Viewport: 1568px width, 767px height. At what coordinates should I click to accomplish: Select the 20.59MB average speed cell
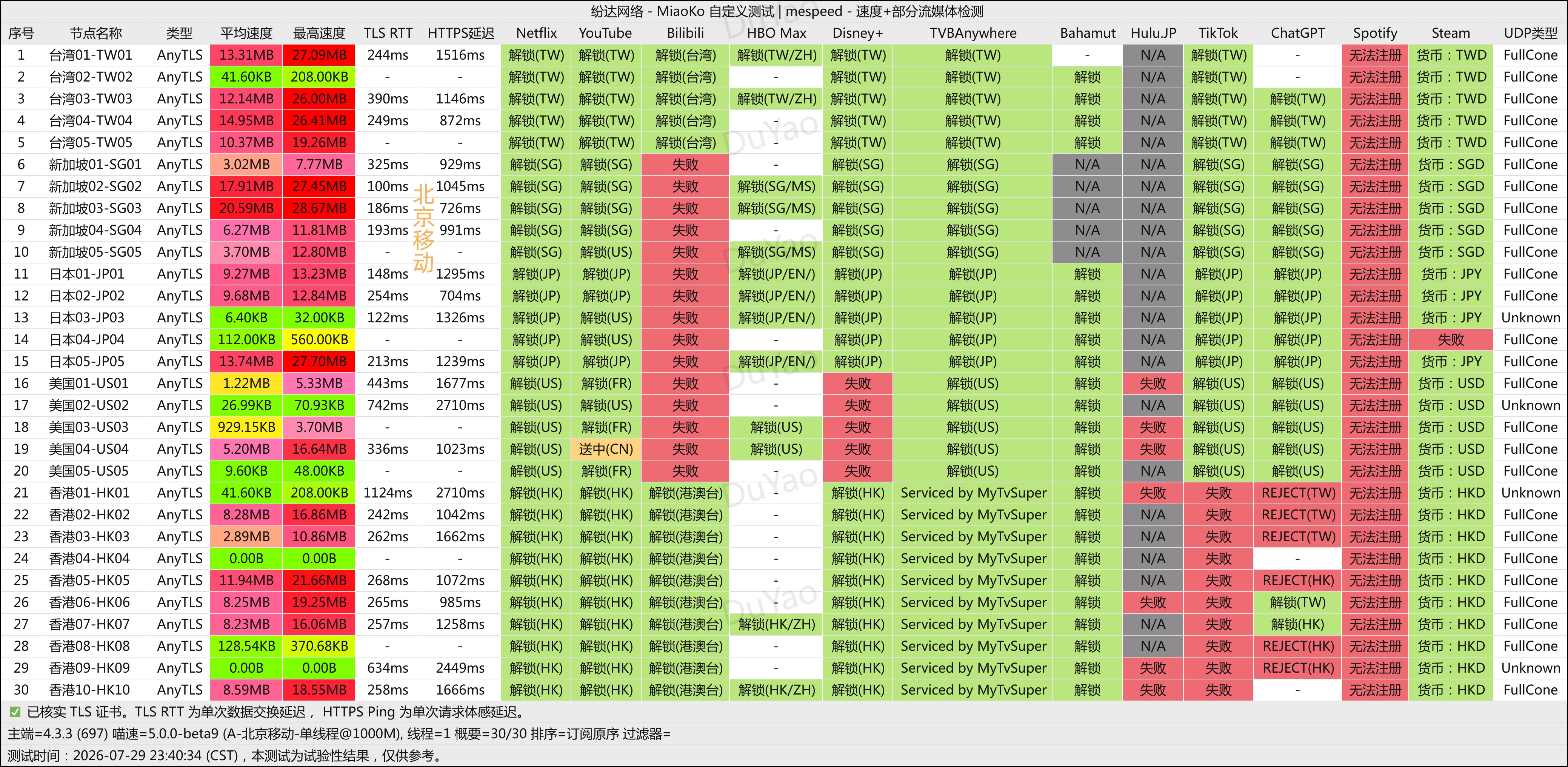(246, 208)
